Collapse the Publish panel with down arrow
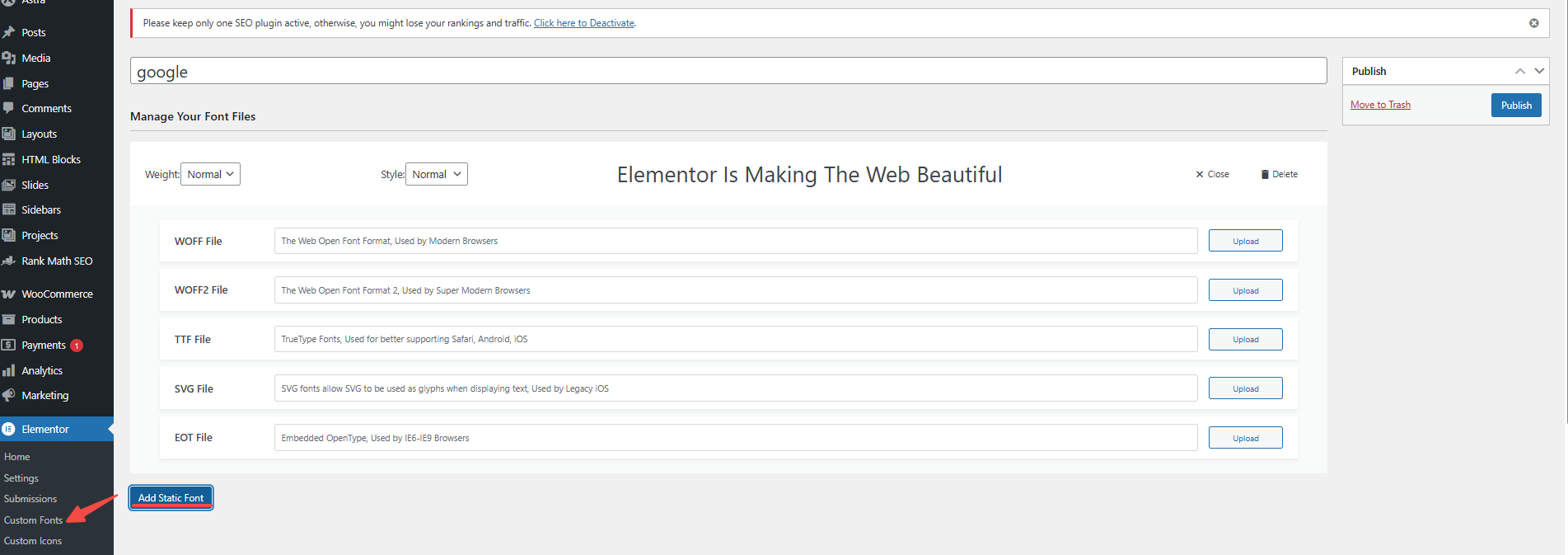 coord(1538,71)
